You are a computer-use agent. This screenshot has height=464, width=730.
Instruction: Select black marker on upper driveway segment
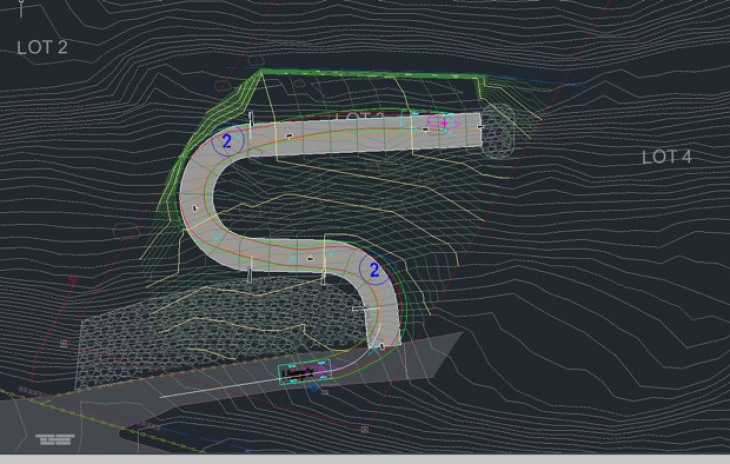tap(289, 134)
